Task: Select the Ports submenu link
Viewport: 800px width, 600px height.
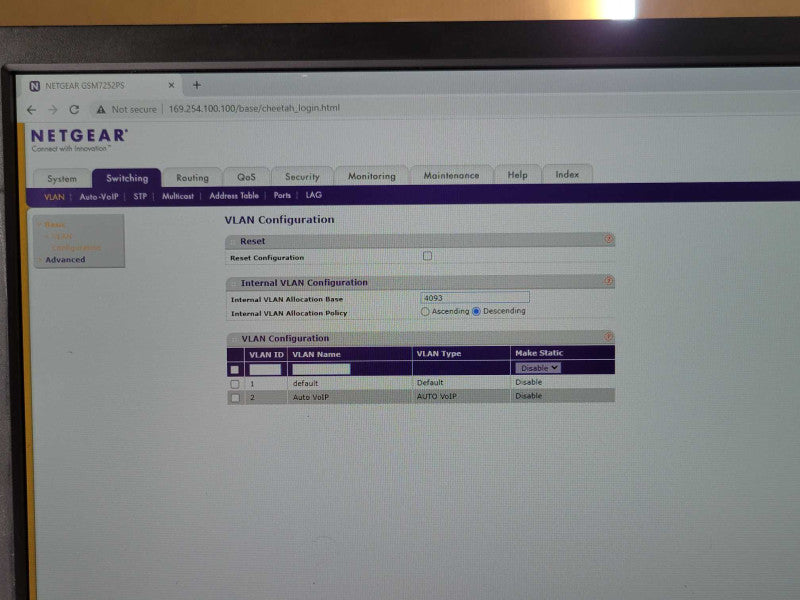Action: coord(282,195)
